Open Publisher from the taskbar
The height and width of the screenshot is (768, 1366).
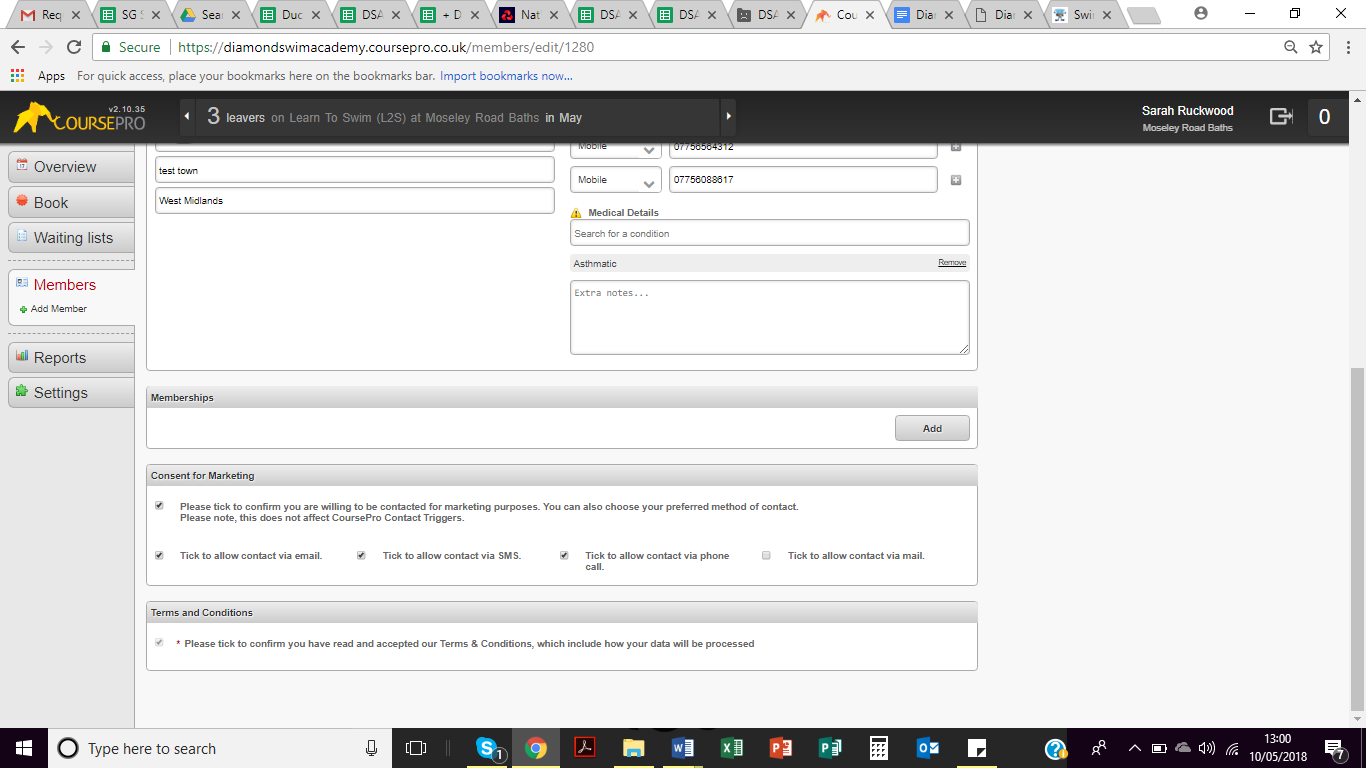point(830,748)
